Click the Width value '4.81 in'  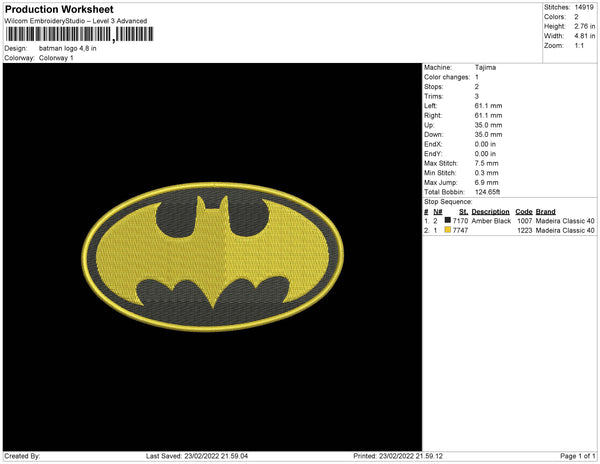point(585,36)
